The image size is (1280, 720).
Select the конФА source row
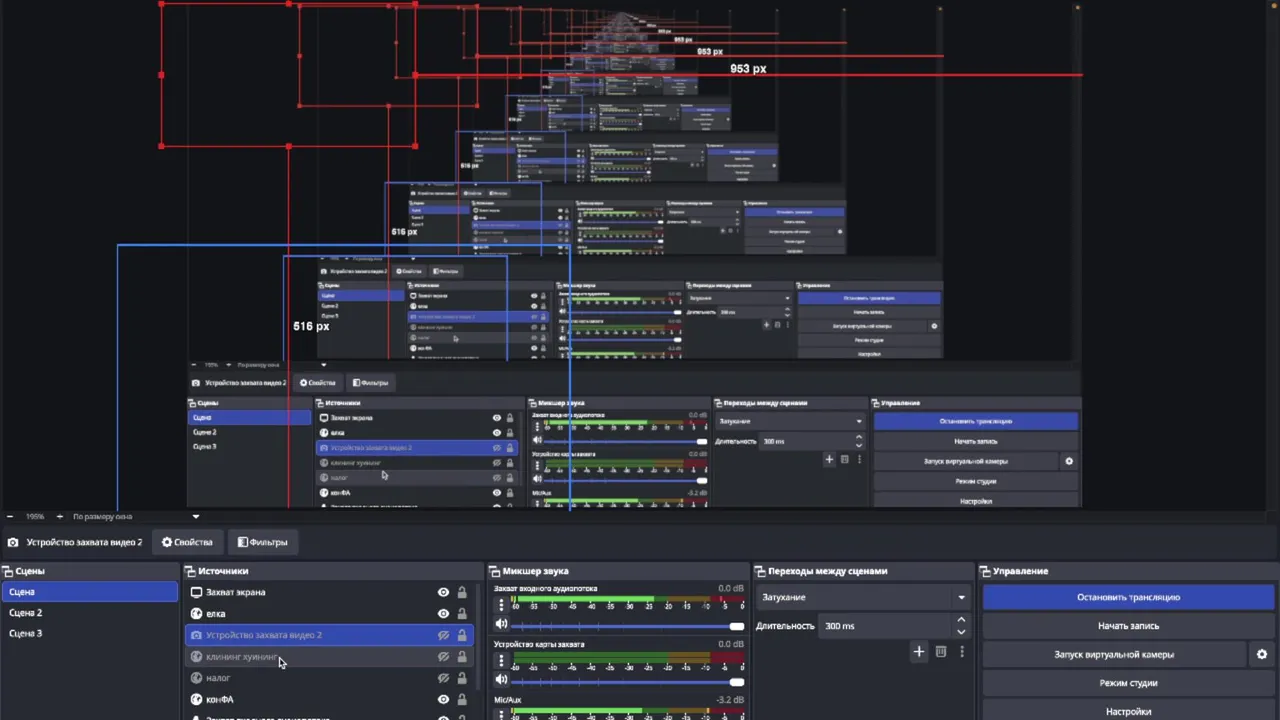[x=329, y=699]
